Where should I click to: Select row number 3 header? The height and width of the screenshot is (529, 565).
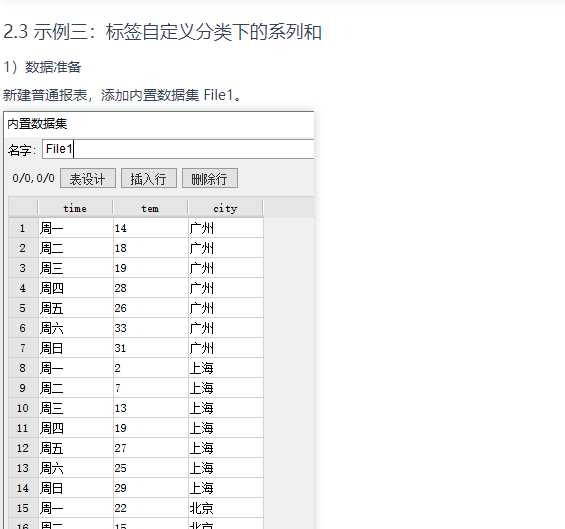click(x=23, y=268)
